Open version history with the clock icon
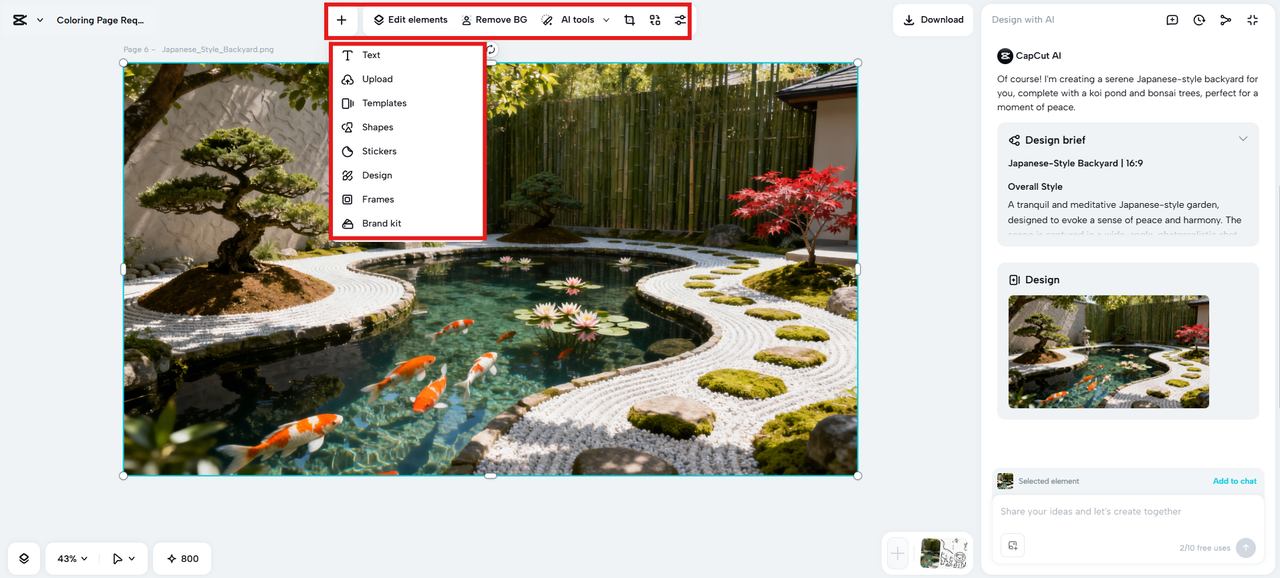The image size is (1280, 578). [1198, 19]
